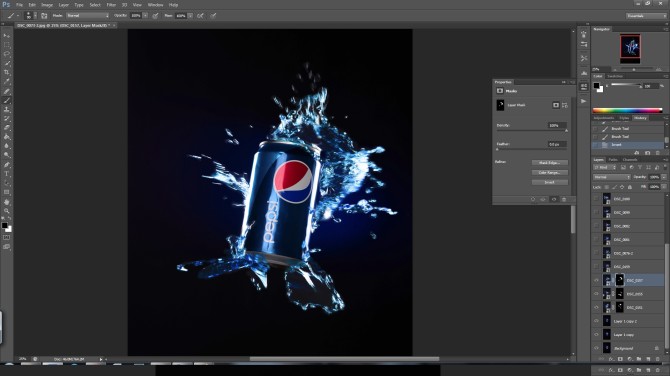The width and height of the screenshot is (670, 376).
Task: Select the Hand tool
Action: (6, 202)
